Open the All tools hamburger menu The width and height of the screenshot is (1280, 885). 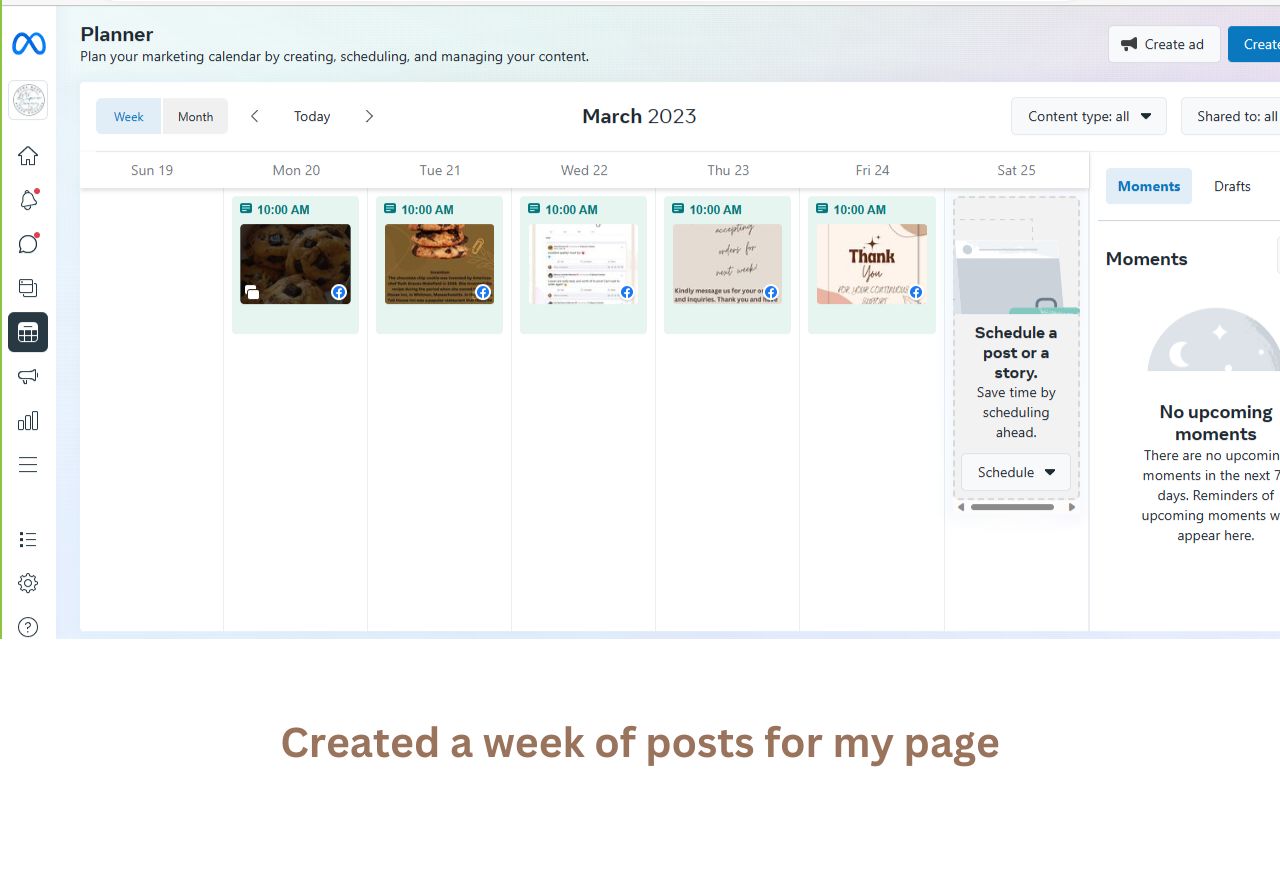point(28,464)
